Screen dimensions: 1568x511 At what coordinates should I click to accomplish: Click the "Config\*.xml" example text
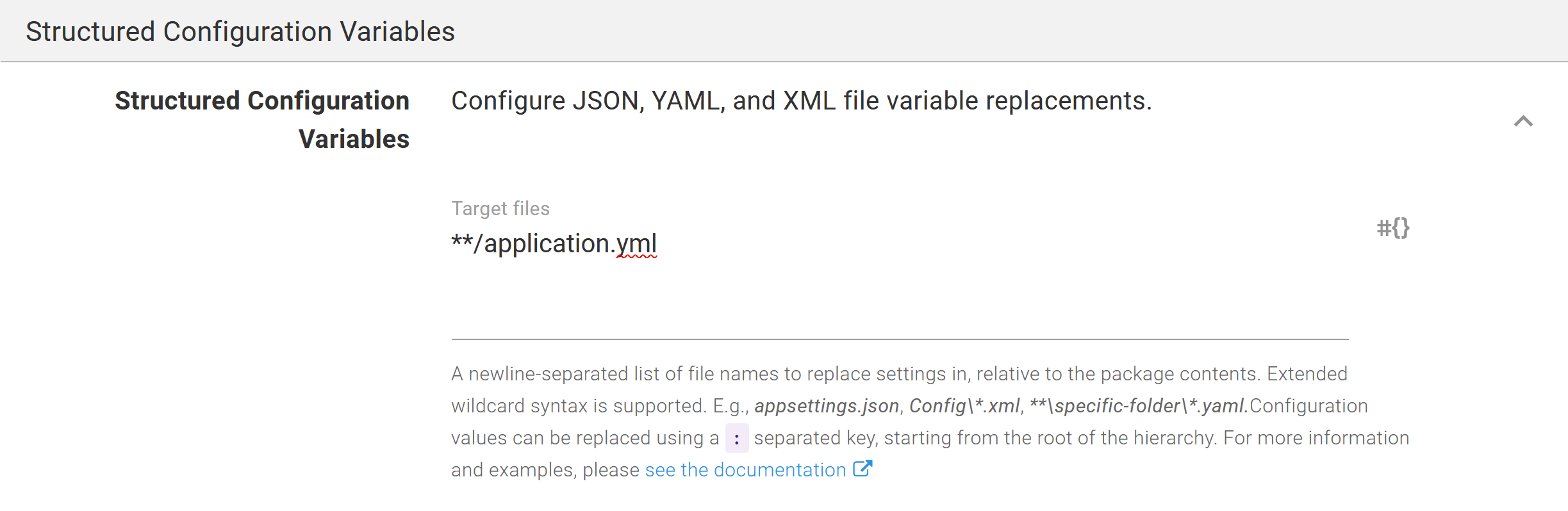pos(964,406)
